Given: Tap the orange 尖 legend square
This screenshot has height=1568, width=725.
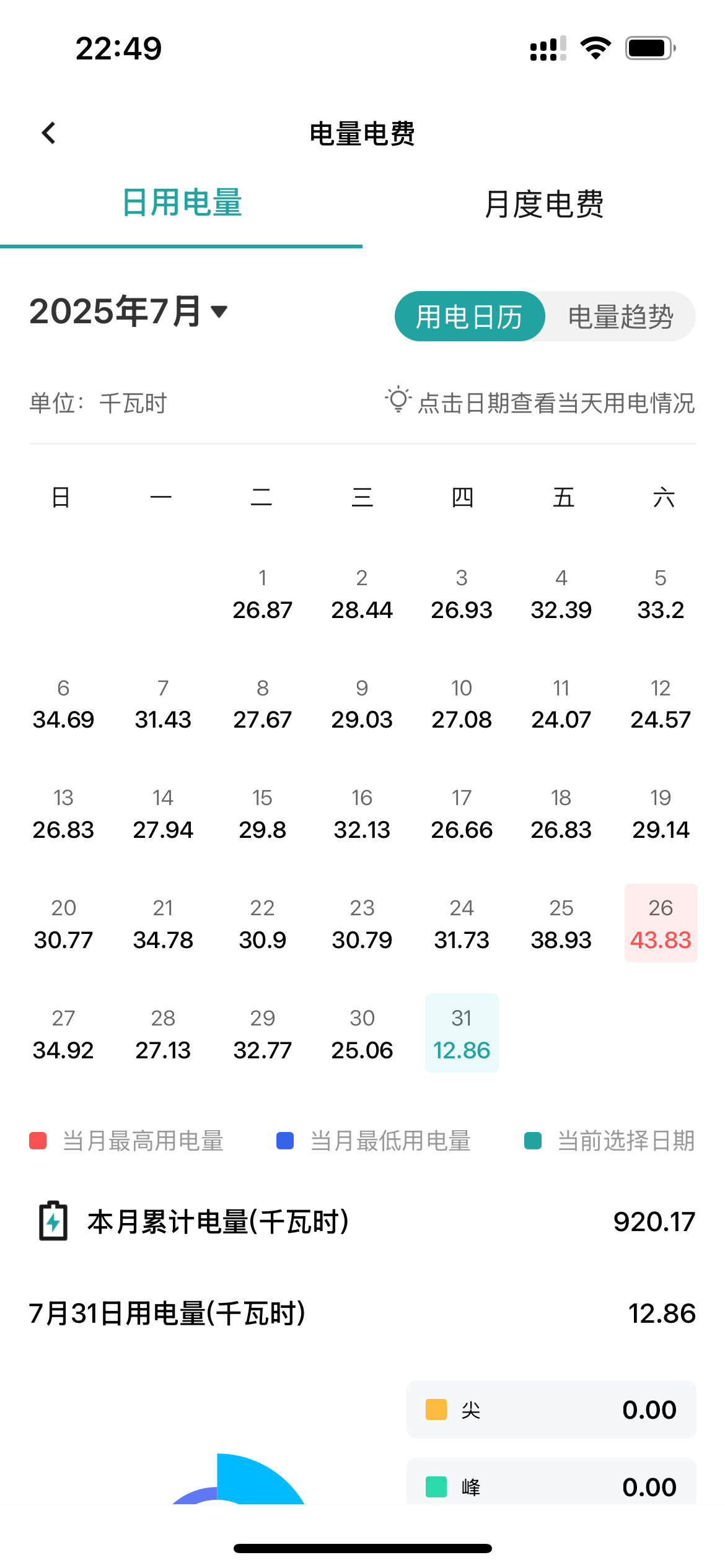Looking at the screenshot, I should pos(436,1409).
